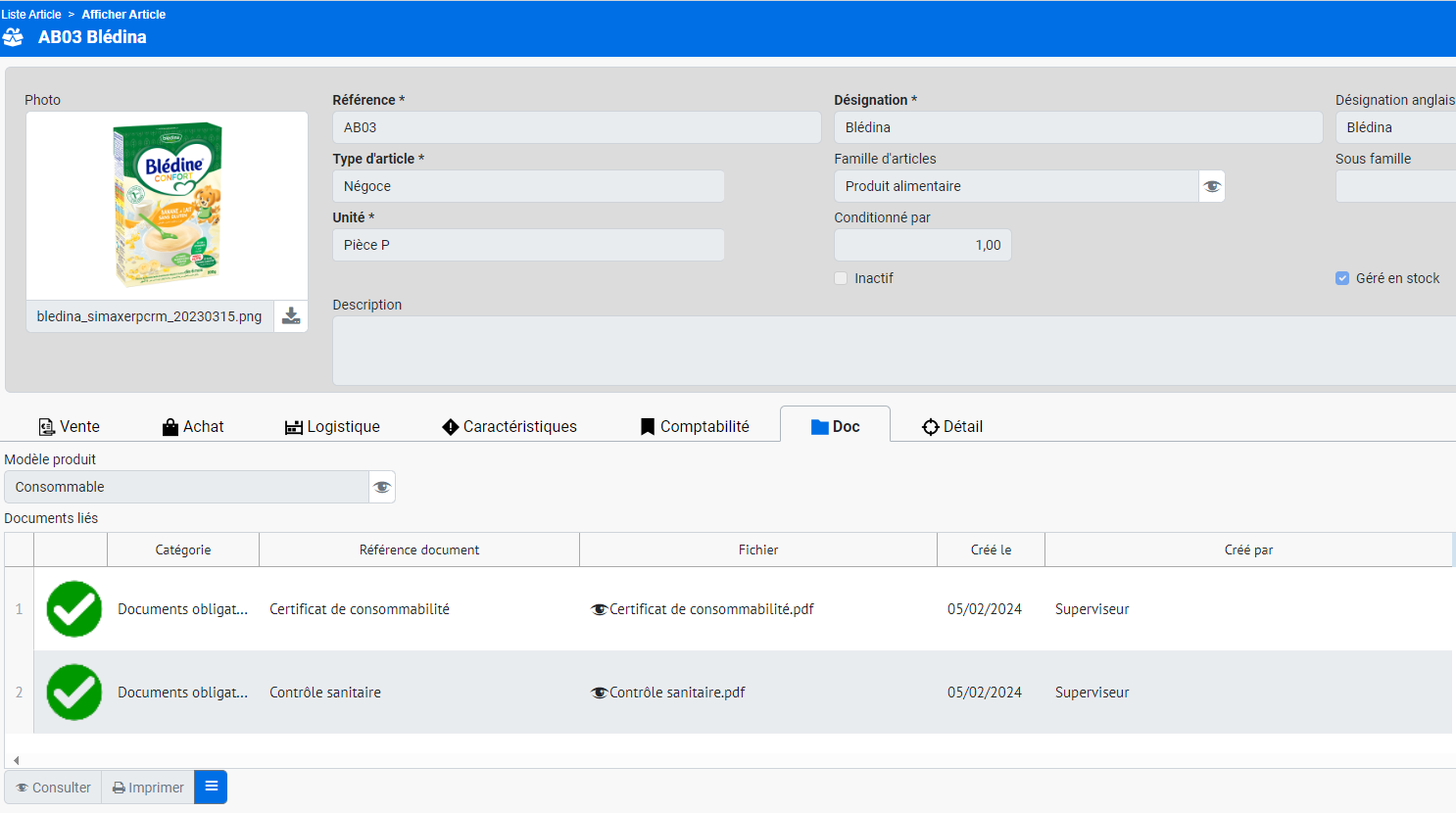
Task: Go back to Liste Article breadcrumb
Action: click(31, 15)
